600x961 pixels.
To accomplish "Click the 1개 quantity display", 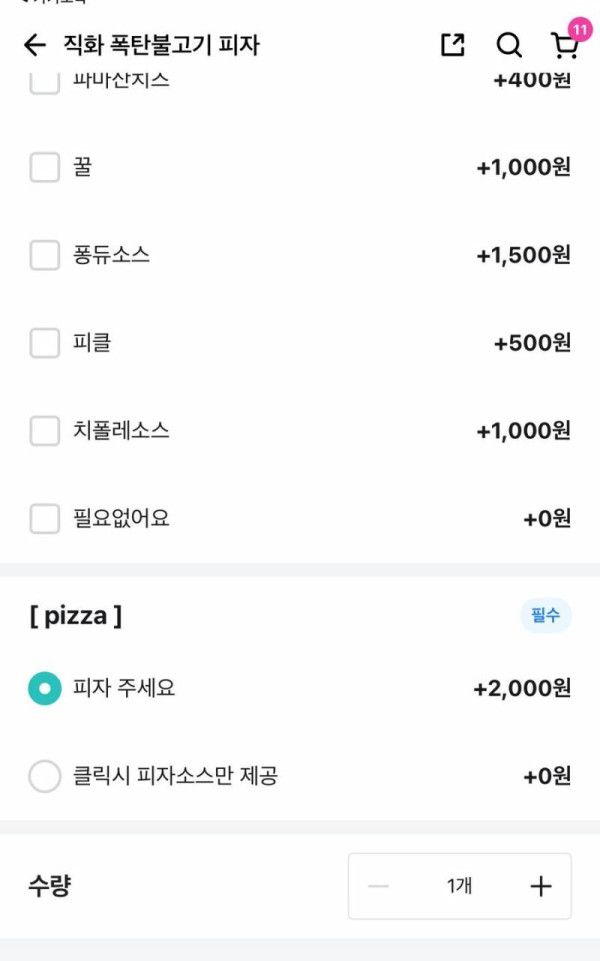I will pos(459,885).
